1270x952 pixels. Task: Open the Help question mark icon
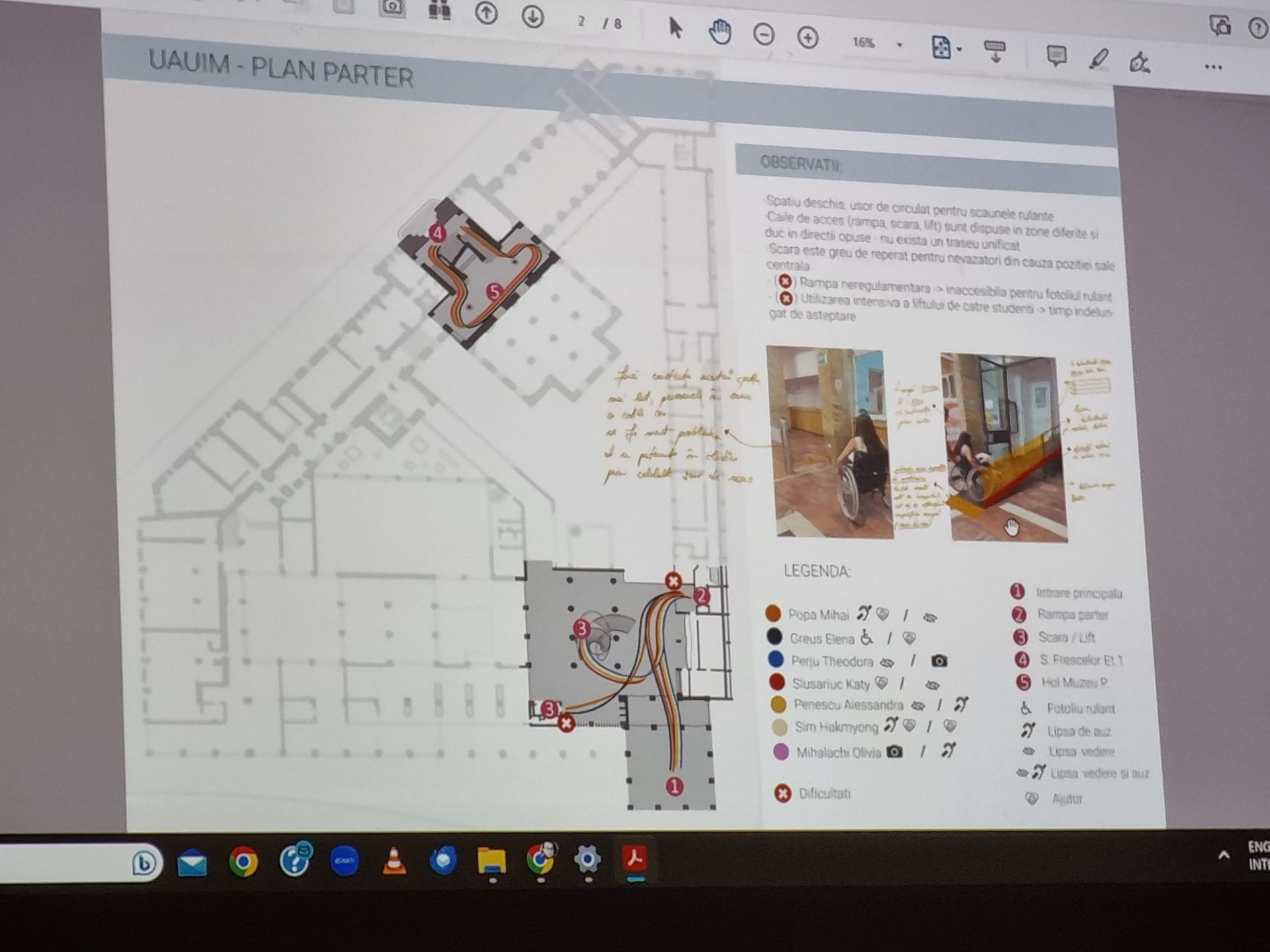point(1259,28)
